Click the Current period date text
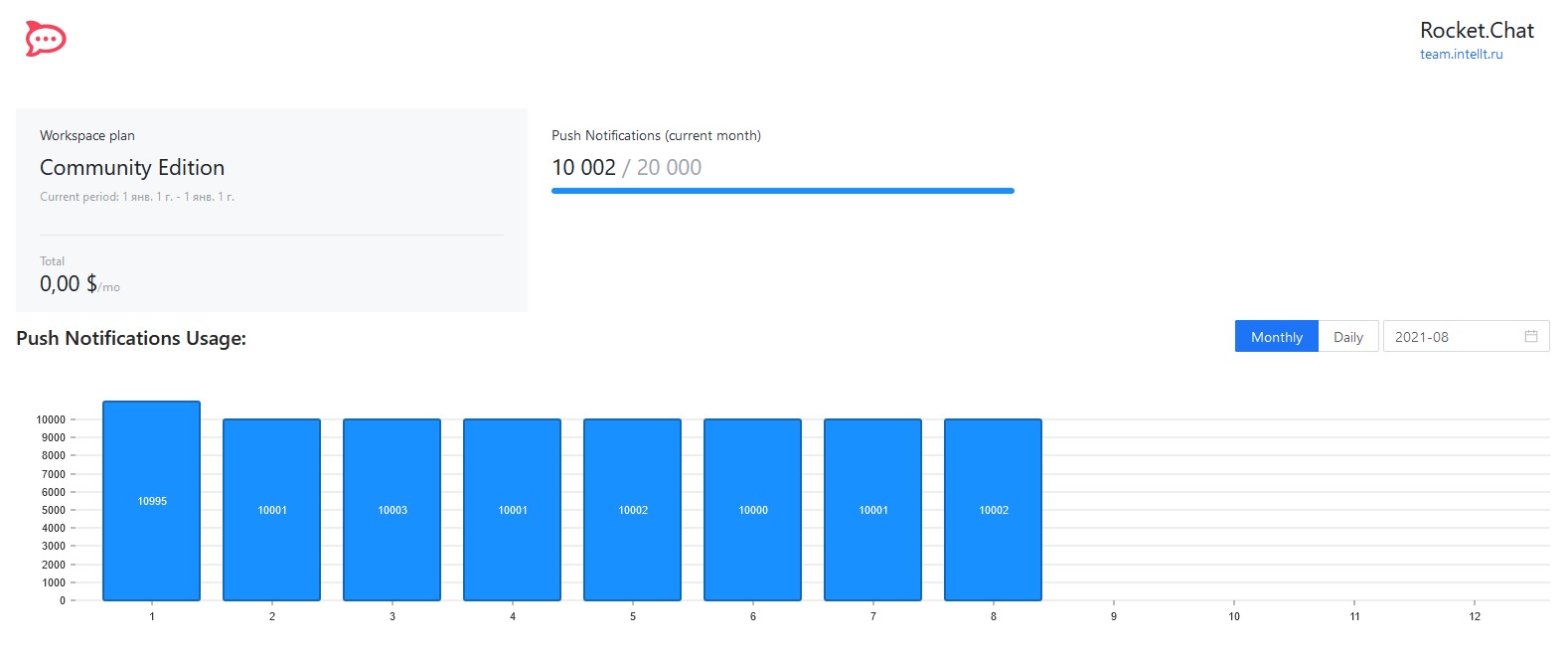The height and width of the screenshot is (658, 1568). click(137, 197)
